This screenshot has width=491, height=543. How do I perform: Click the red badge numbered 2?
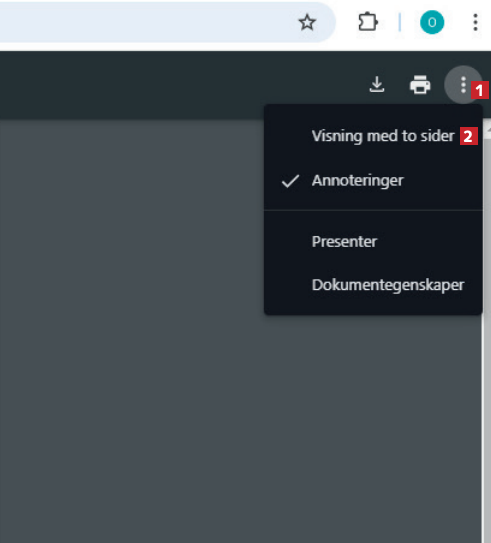(468, 136)
